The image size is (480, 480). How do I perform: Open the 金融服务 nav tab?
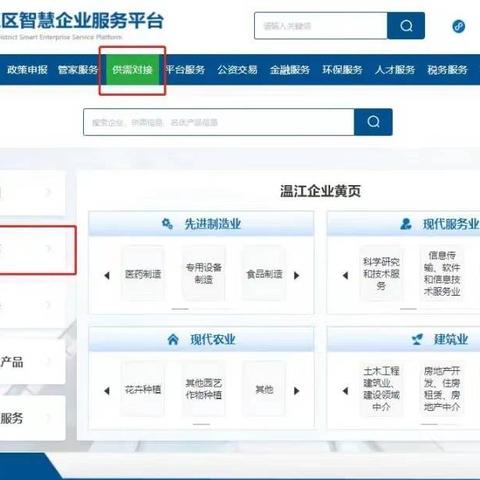(290, 70)
